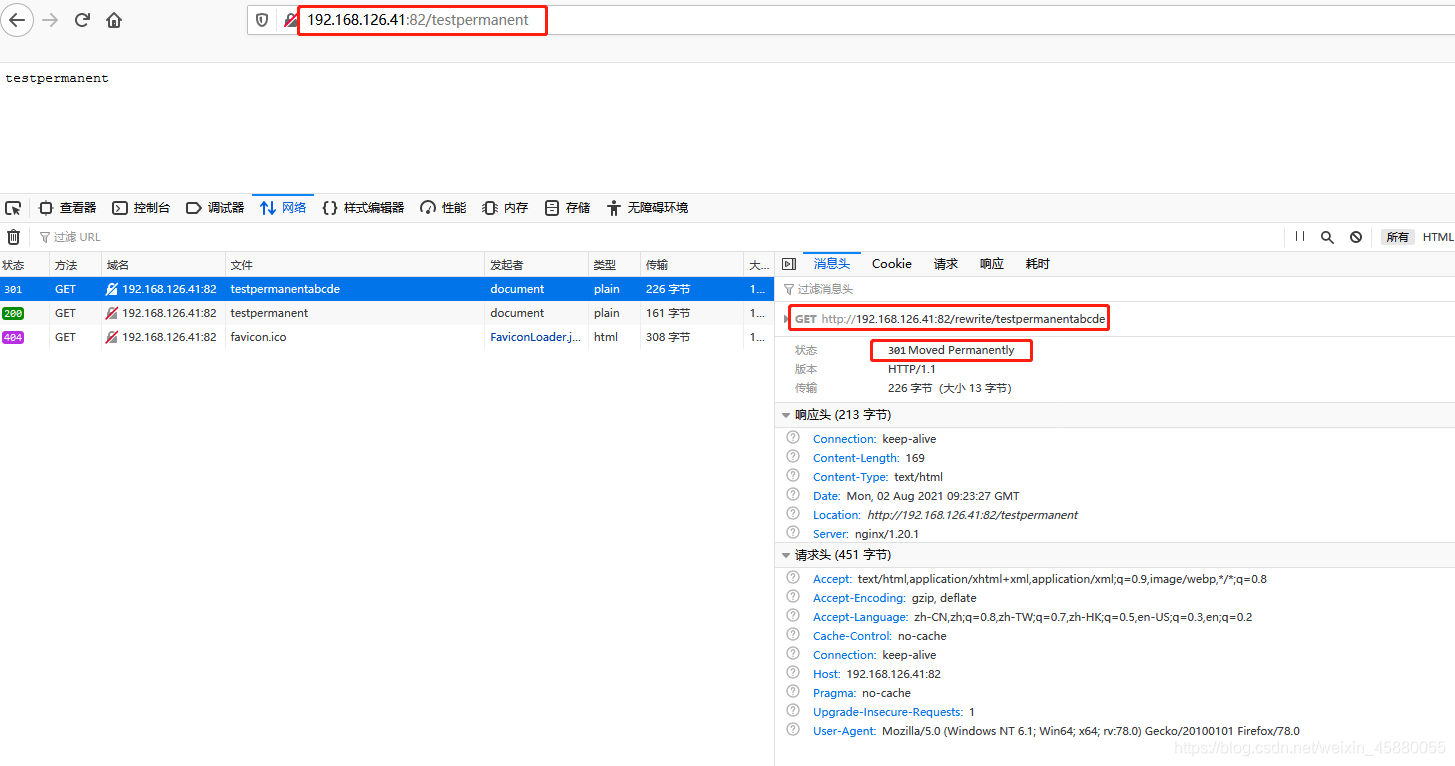1455x766 pixels.
Task: Select the 200 testpermanent request row
Action: 387,313
